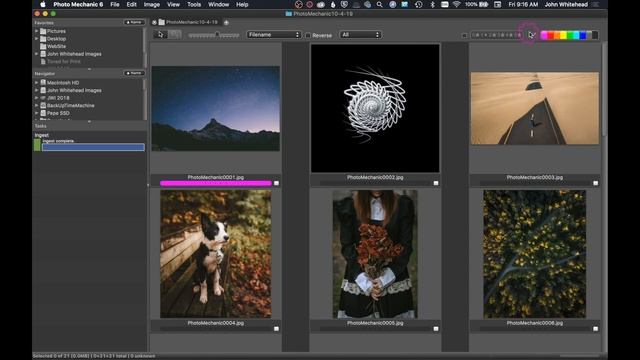The width and height of the screenshot is (640, 360).
Task: Expand Macintosh HD in Navigator
Action: 37,82
